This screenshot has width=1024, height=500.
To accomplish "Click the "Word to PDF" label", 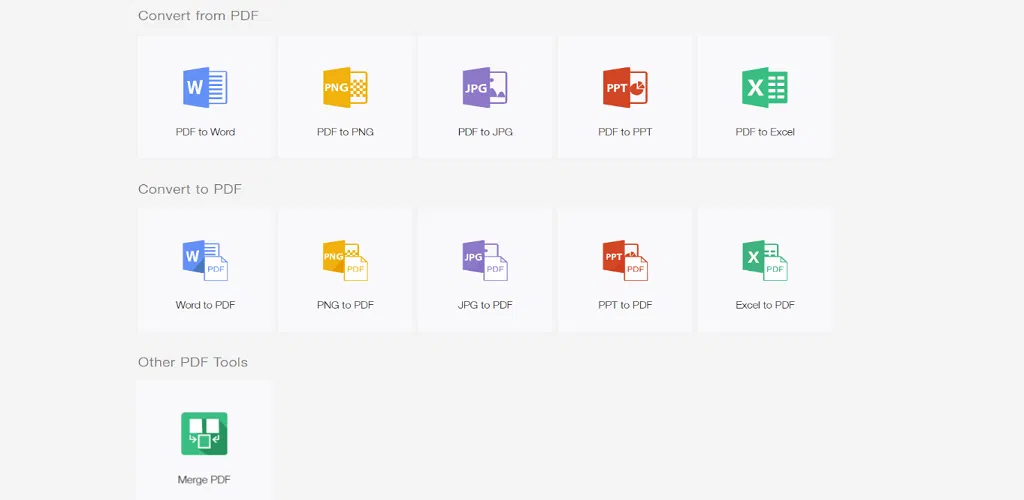I will click(205, 305).
